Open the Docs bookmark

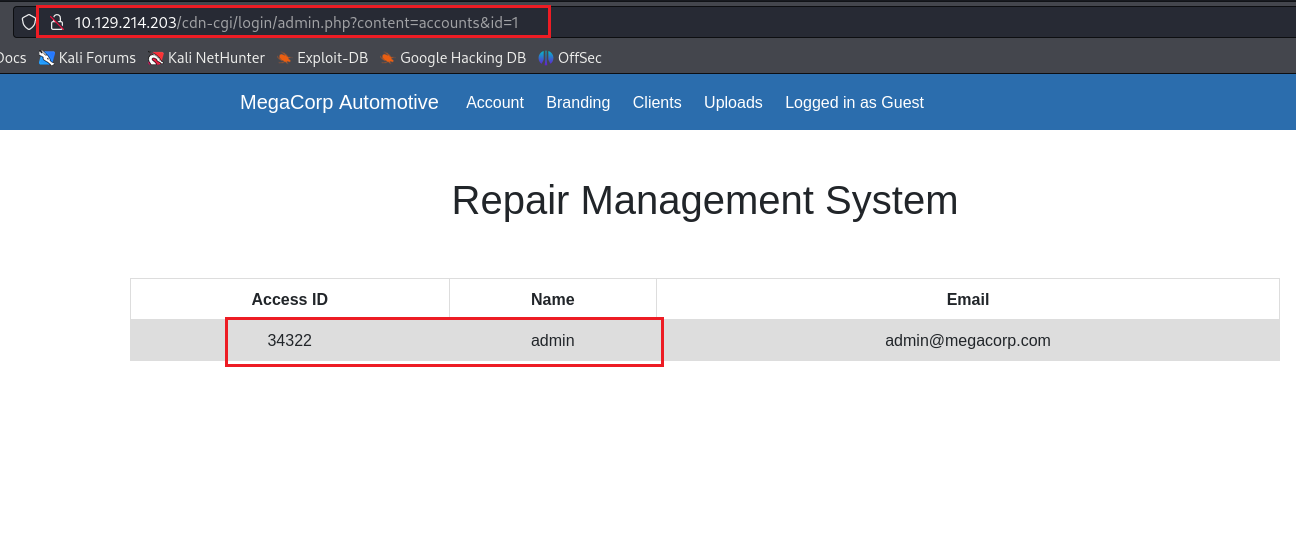12,58
